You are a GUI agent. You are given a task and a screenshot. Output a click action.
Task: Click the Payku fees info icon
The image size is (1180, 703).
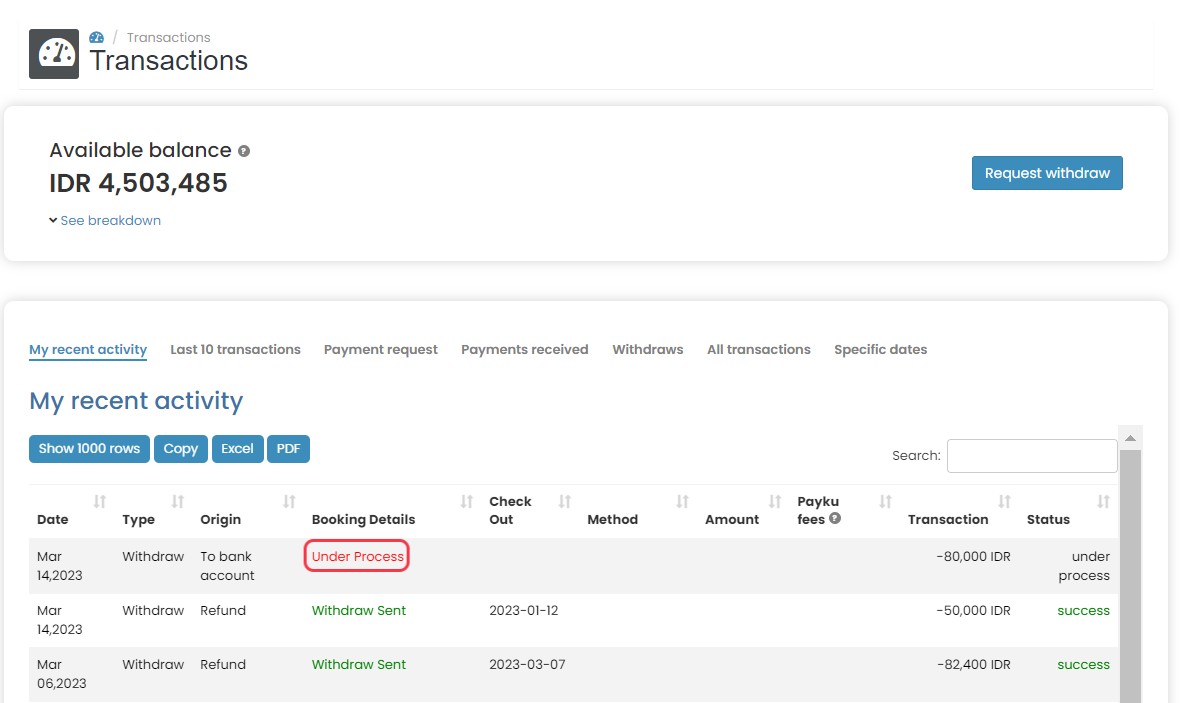pos(835,518)
